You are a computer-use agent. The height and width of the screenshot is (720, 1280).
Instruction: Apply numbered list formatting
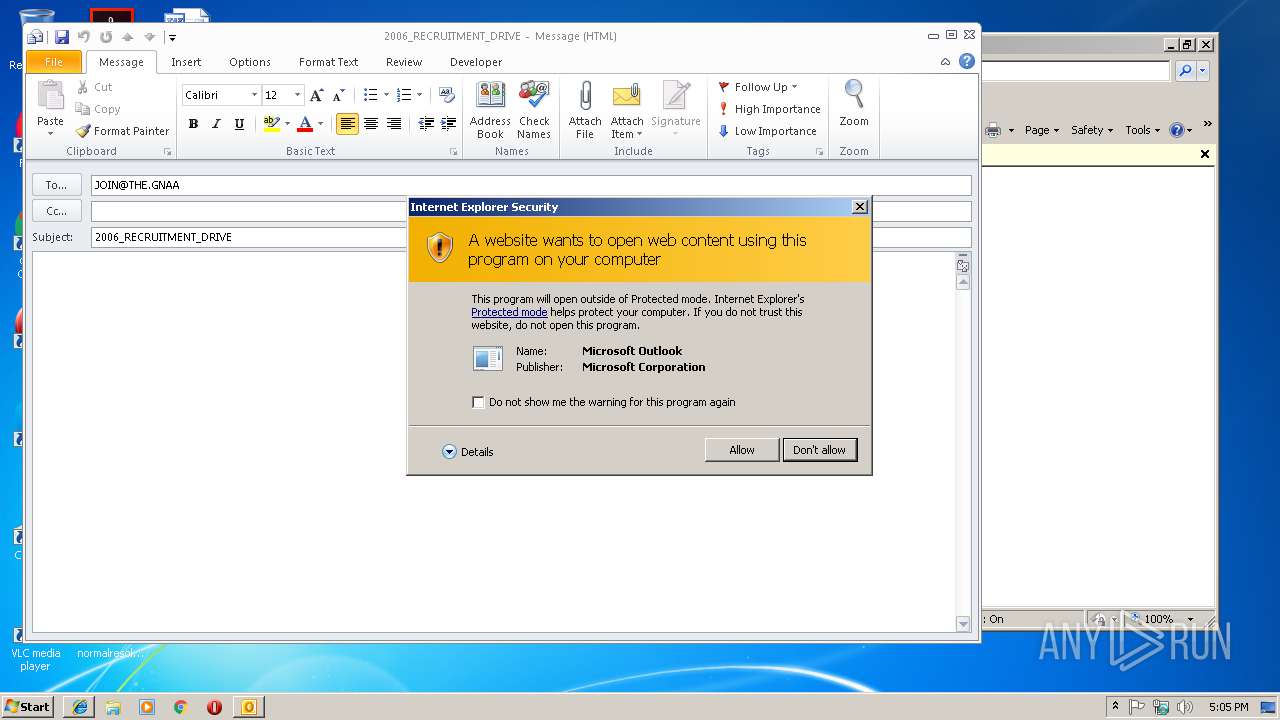pos(404,95)
